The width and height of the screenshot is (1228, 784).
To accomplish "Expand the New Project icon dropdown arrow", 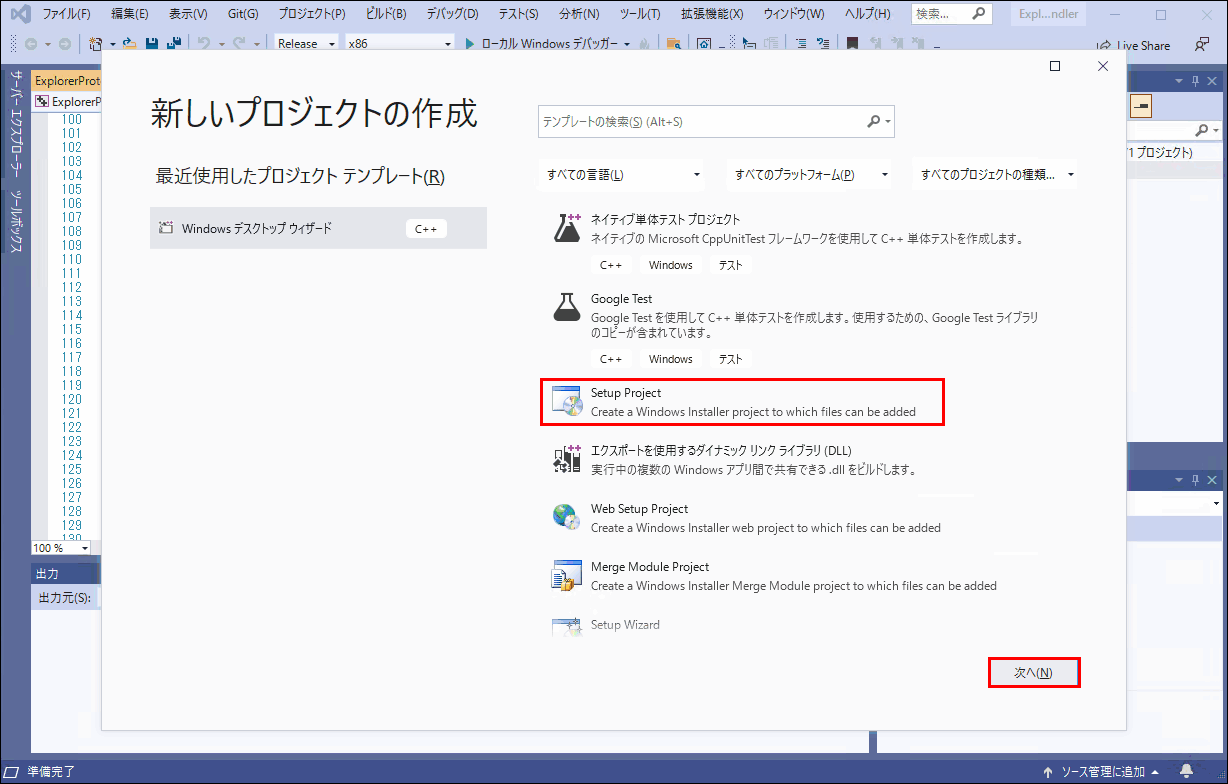I will point(113,44).
